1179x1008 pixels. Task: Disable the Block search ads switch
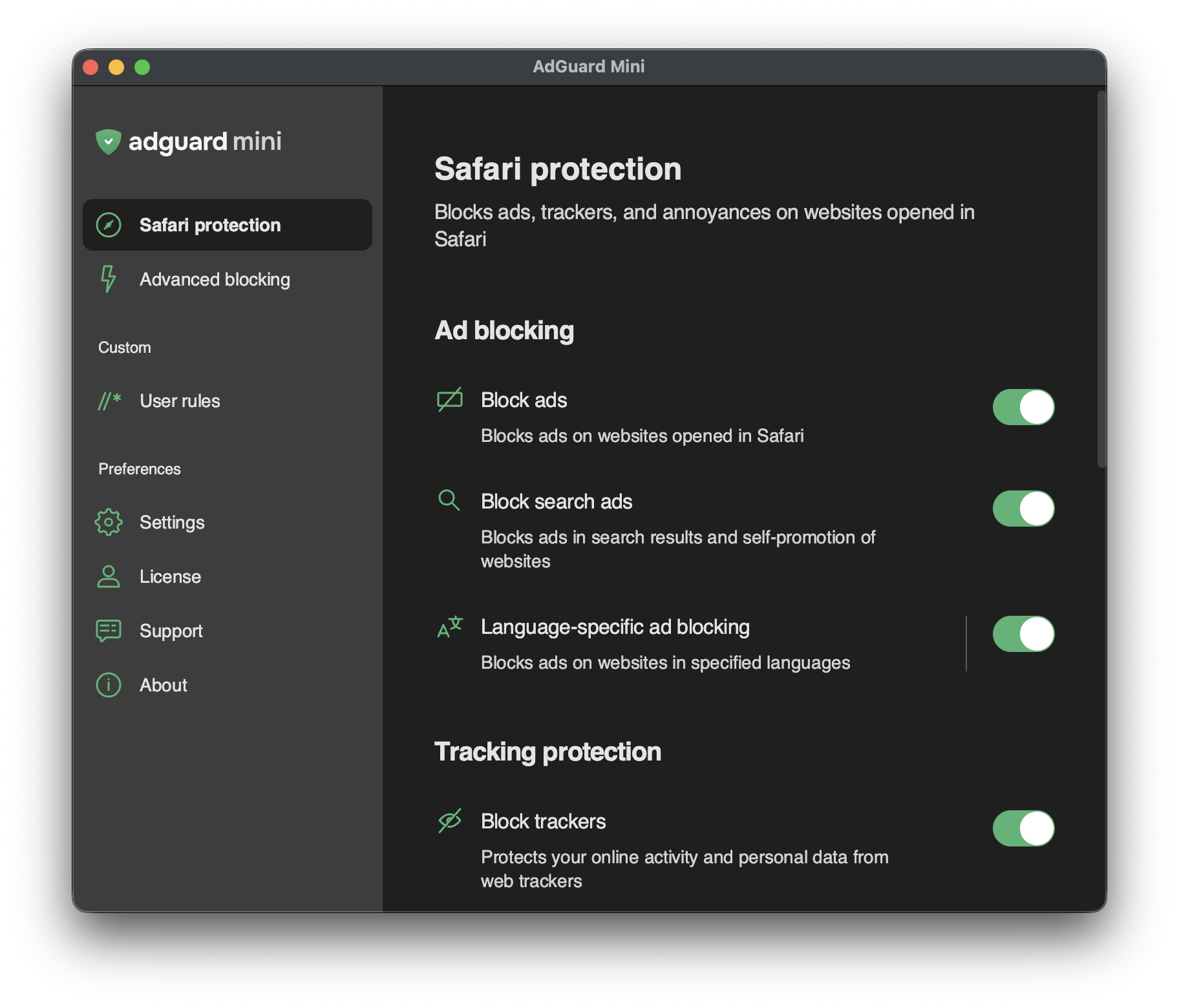point(1023,509)
